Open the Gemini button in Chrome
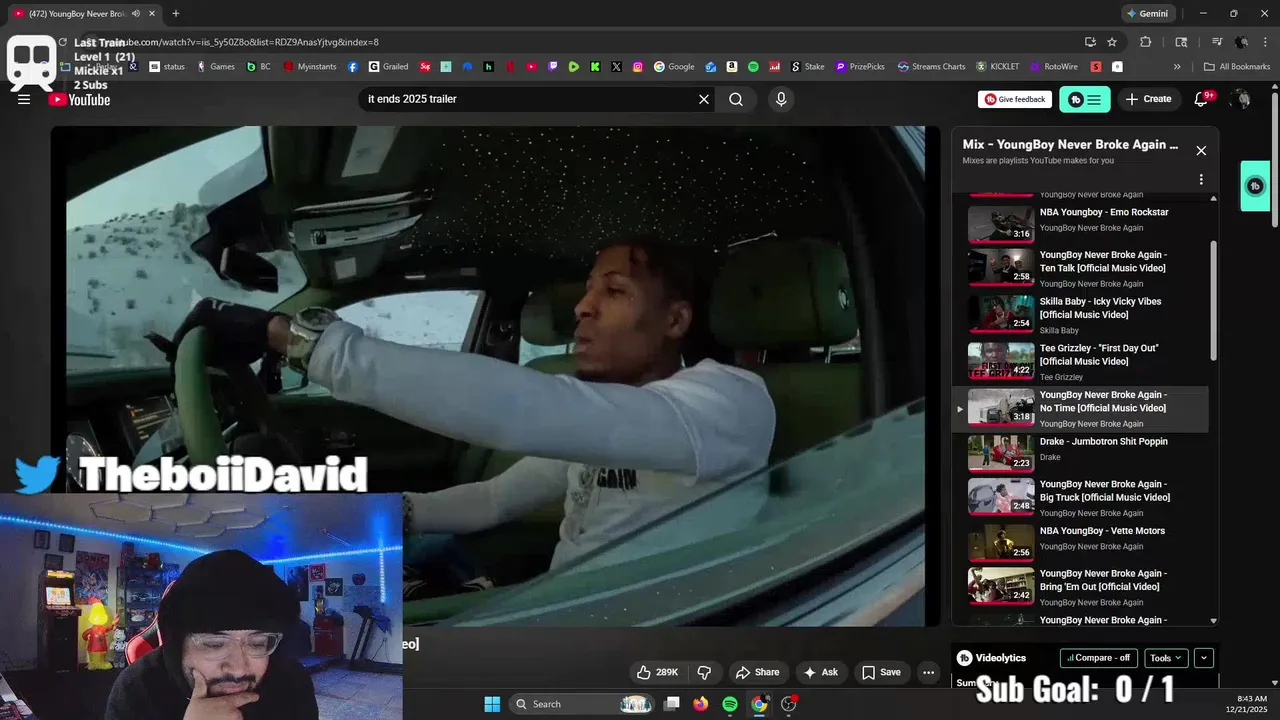This screenshot has width=1280, height=720. click(x=1147, y=14)
